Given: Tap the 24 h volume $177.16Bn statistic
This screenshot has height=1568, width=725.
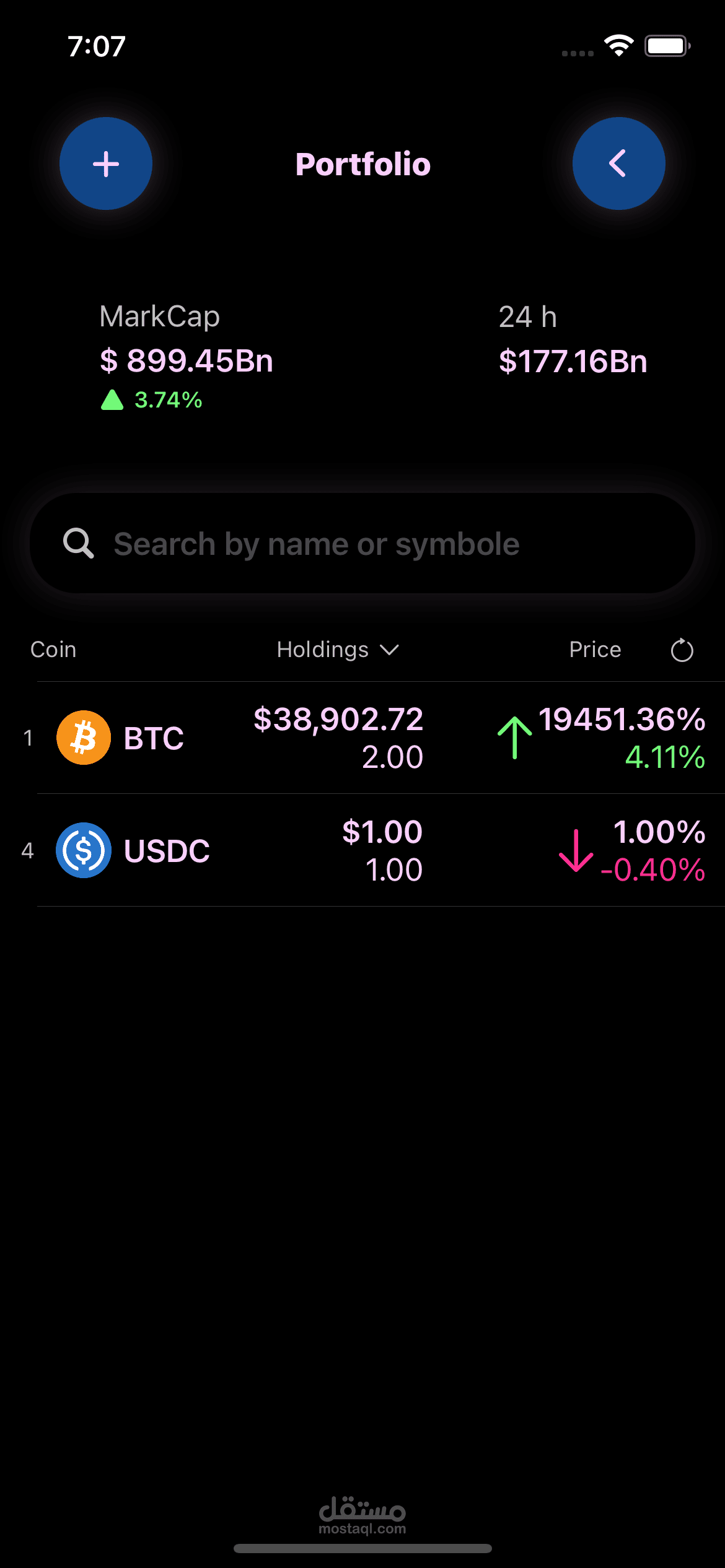Looking at the screenshot, I should point(573,361).
